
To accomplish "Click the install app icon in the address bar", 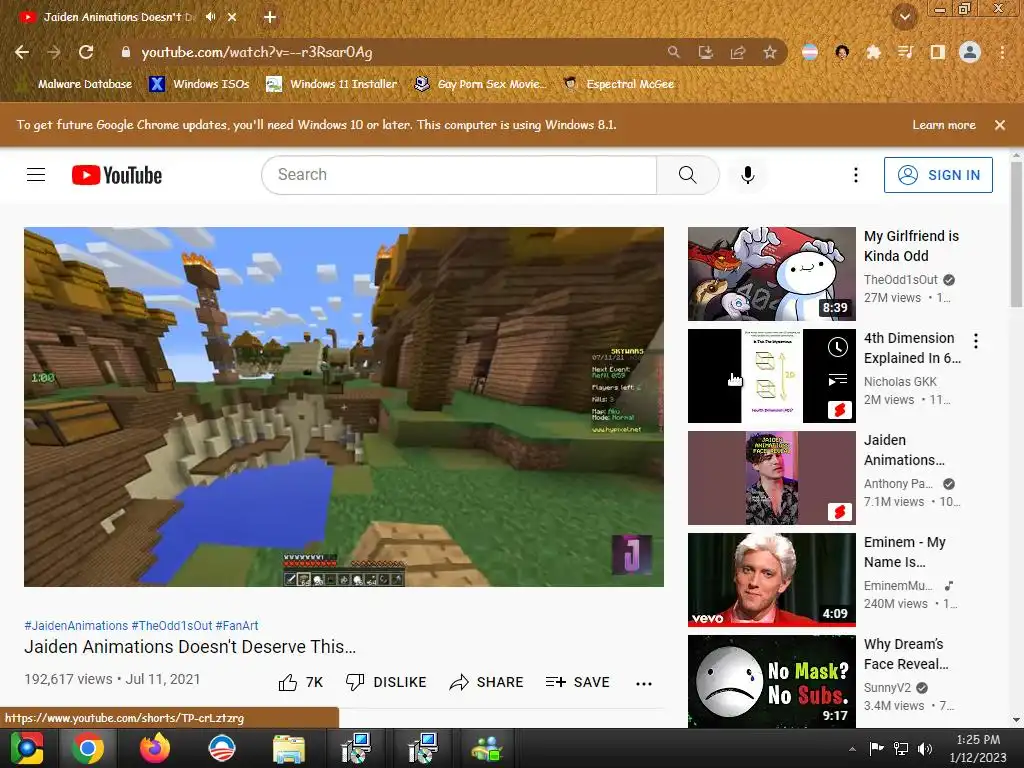I will pyautogui.click(x=705, y=52).
